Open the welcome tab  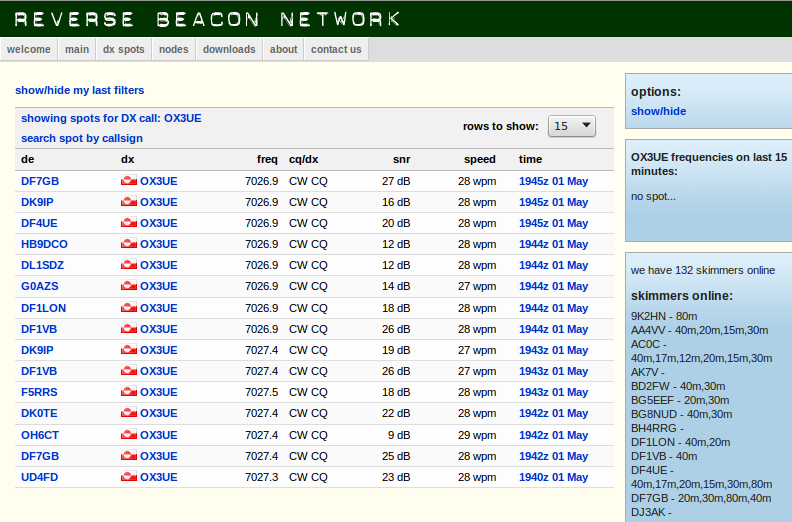(29, 50)
